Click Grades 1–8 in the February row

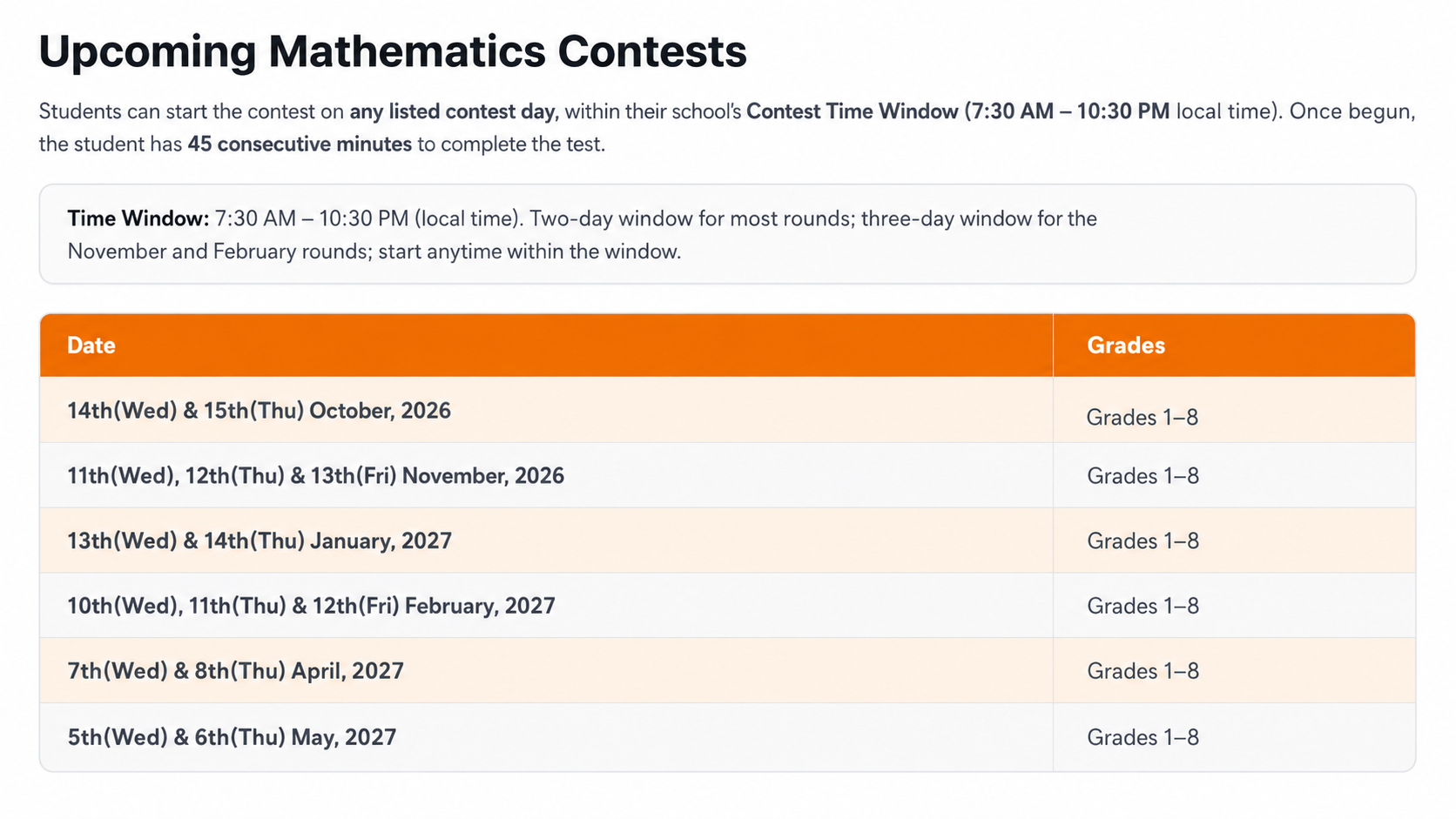1143,606
